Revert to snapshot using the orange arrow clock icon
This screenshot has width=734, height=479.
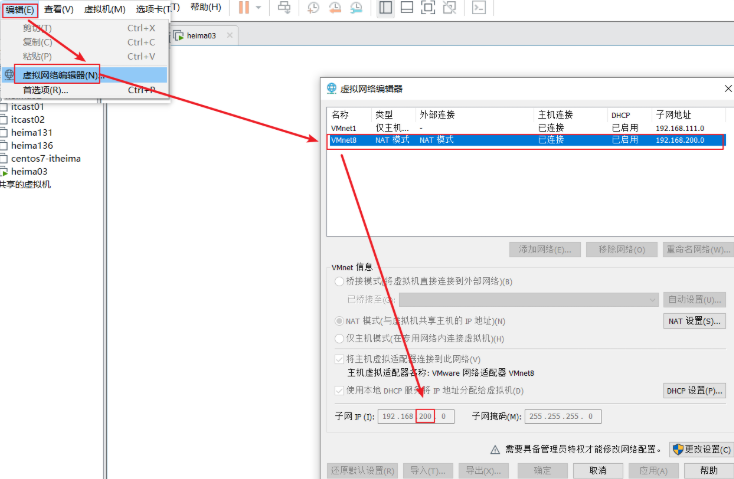coord(335,7)
